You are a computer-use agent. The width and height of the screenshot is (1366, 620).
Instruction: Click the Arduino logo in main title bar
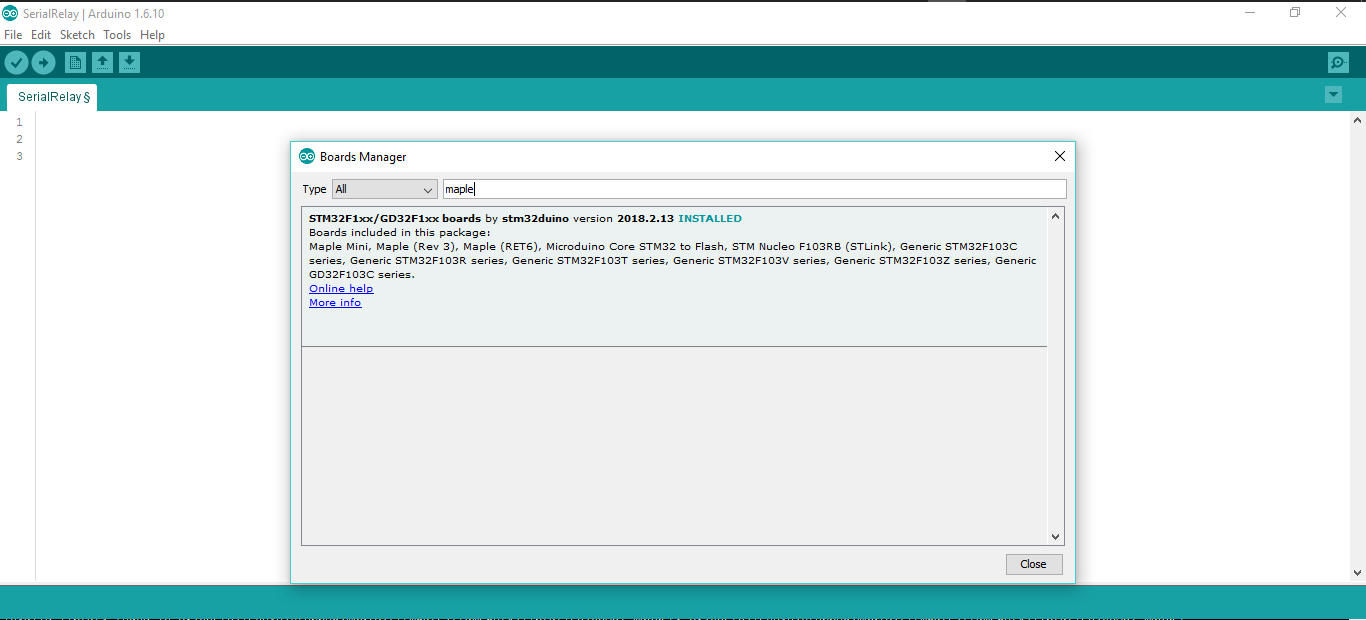pyautogui.click(x=10, y=13)
